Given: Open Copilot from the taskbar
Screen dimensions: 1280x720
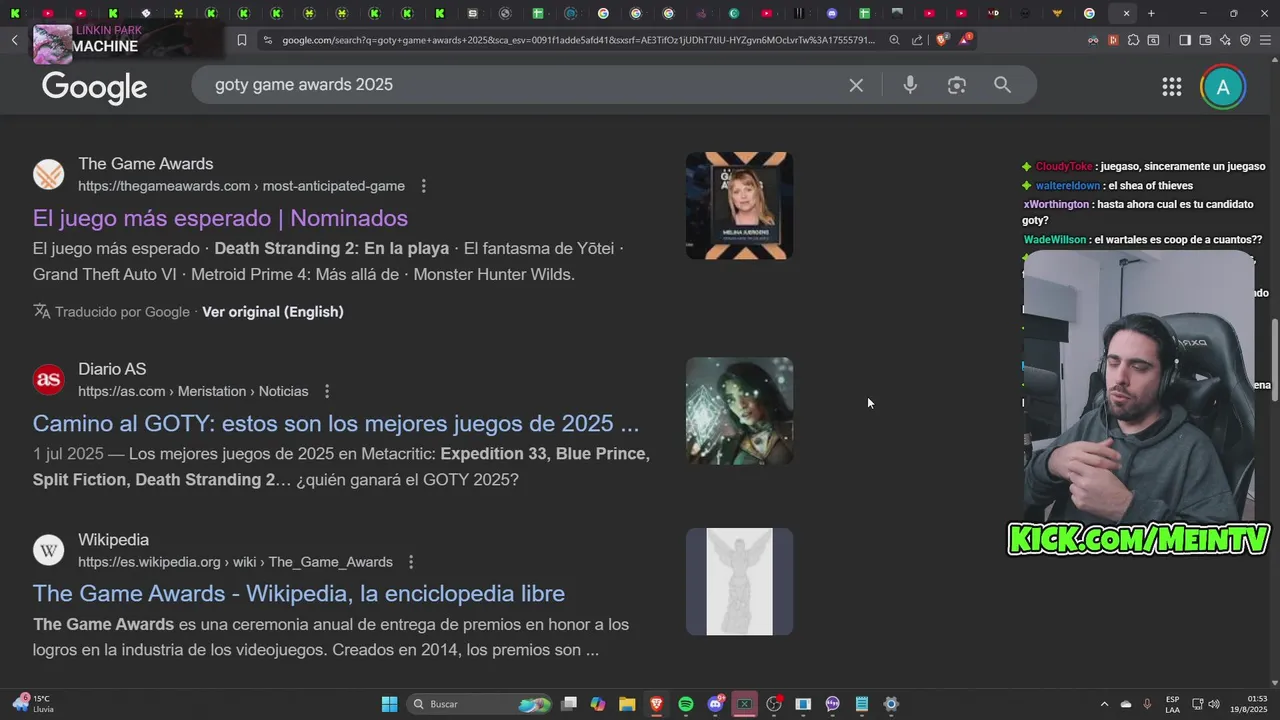Looking at the screenshot, I should point(598,704).
